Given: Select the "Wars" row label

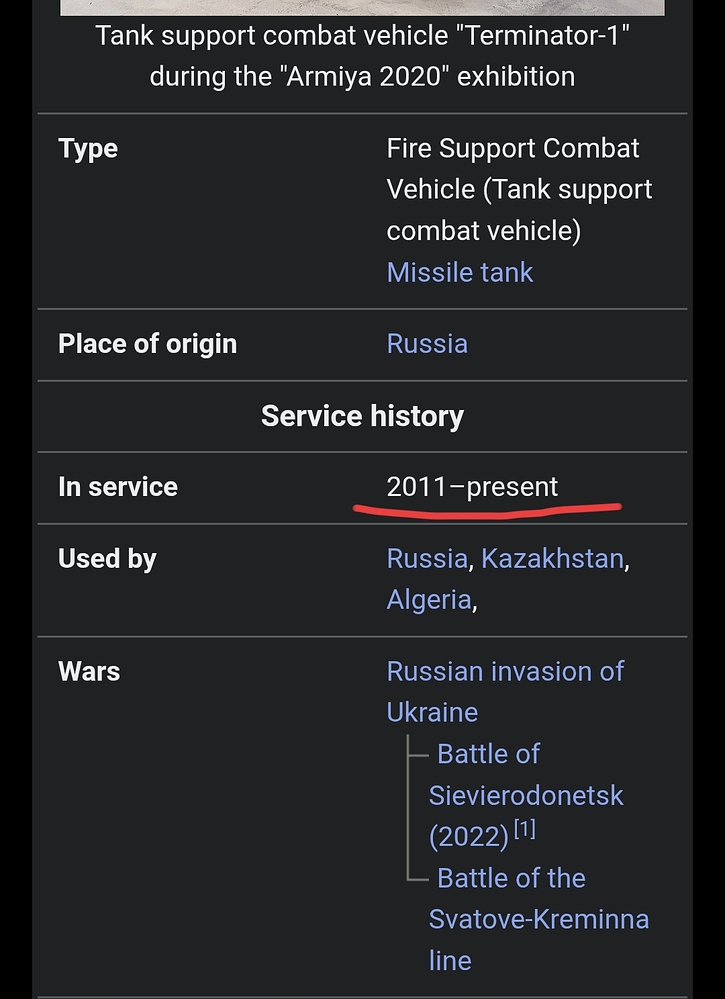Looking at the screenshot, I should 88,671.
